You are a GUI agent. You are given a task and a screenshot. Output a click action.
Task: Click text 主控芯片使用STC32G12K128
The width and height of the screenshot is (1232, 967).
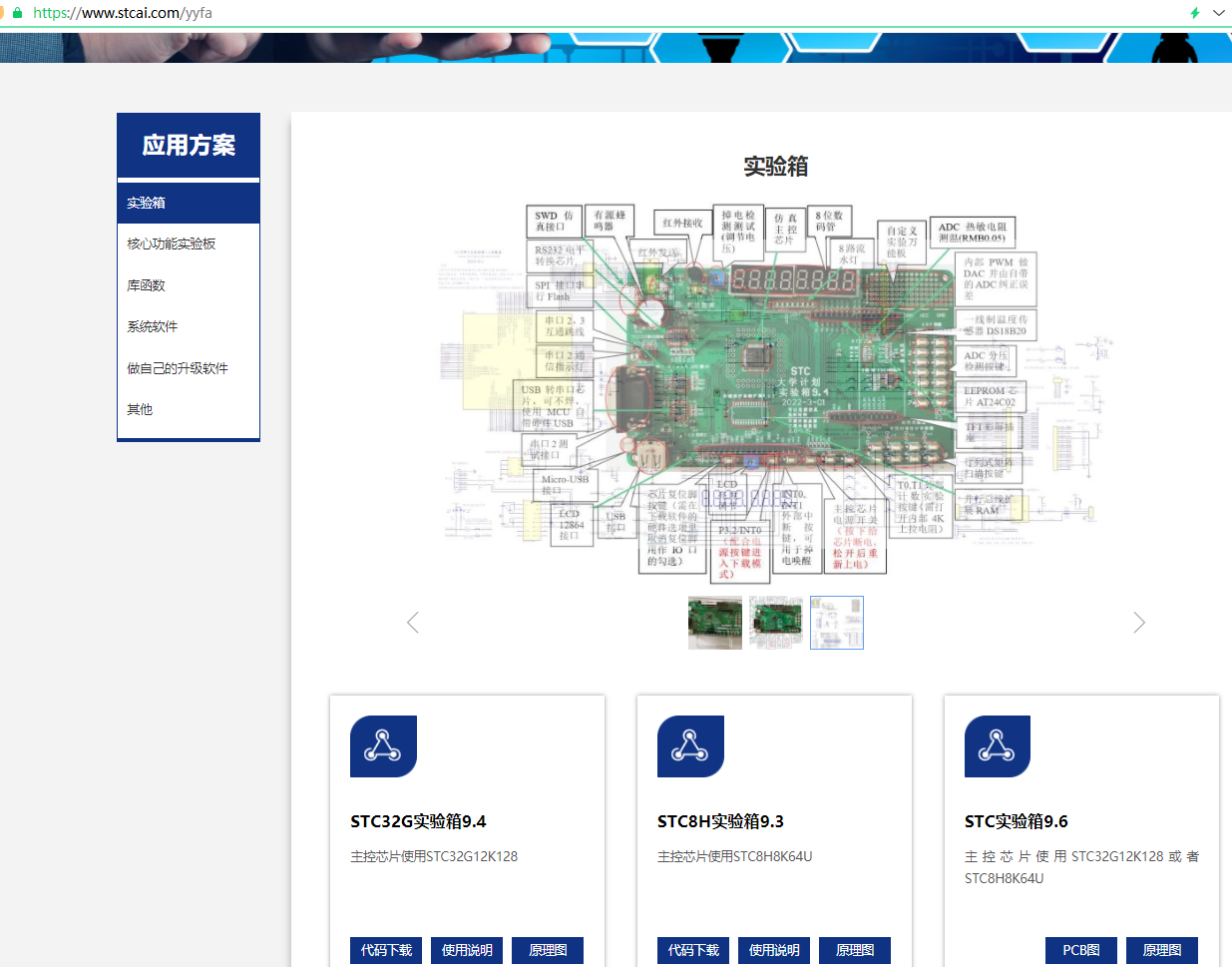click(x=434, y=856)
